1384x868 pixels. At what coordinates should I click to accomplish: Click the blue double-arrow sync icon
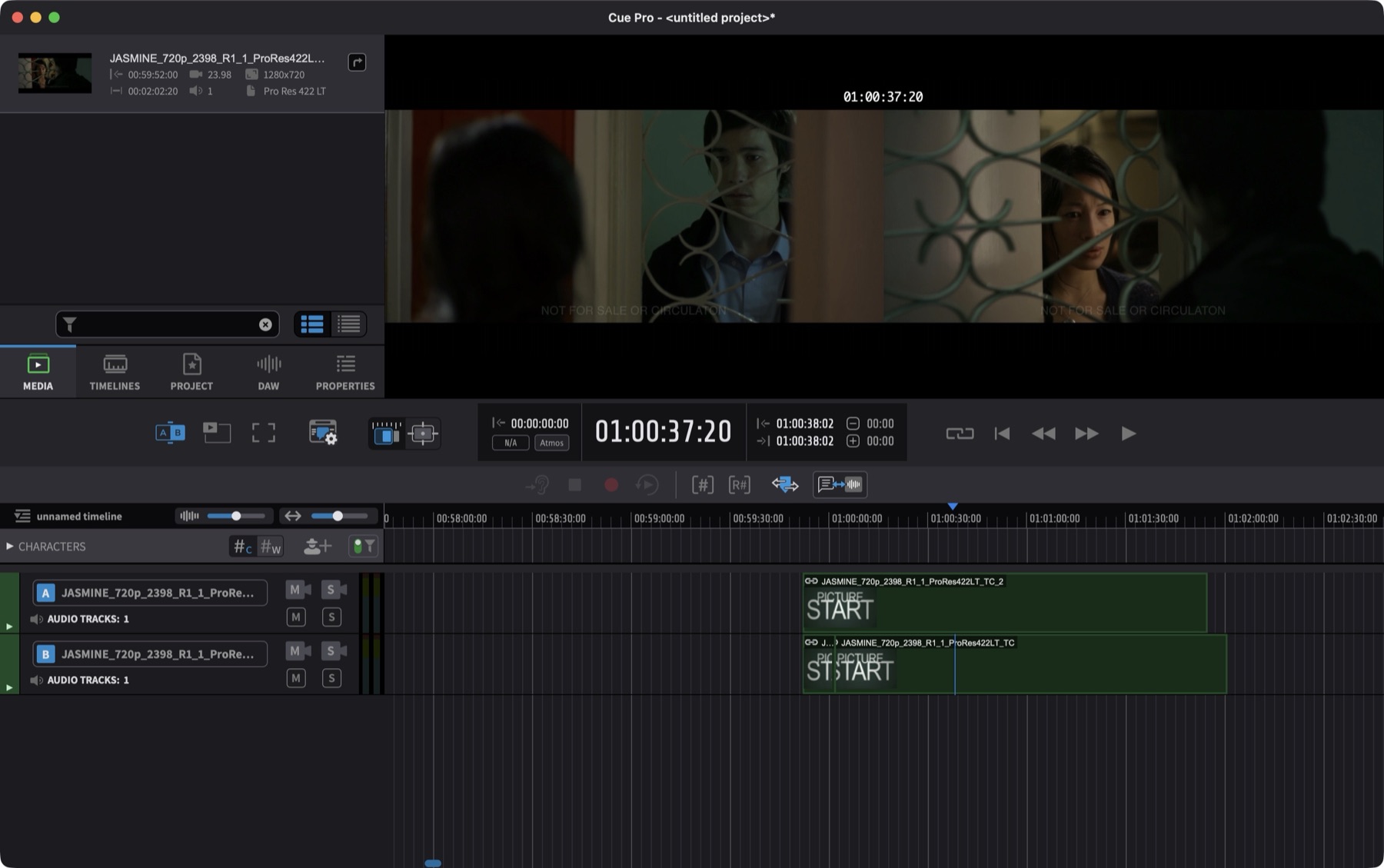tap(785, 485)
